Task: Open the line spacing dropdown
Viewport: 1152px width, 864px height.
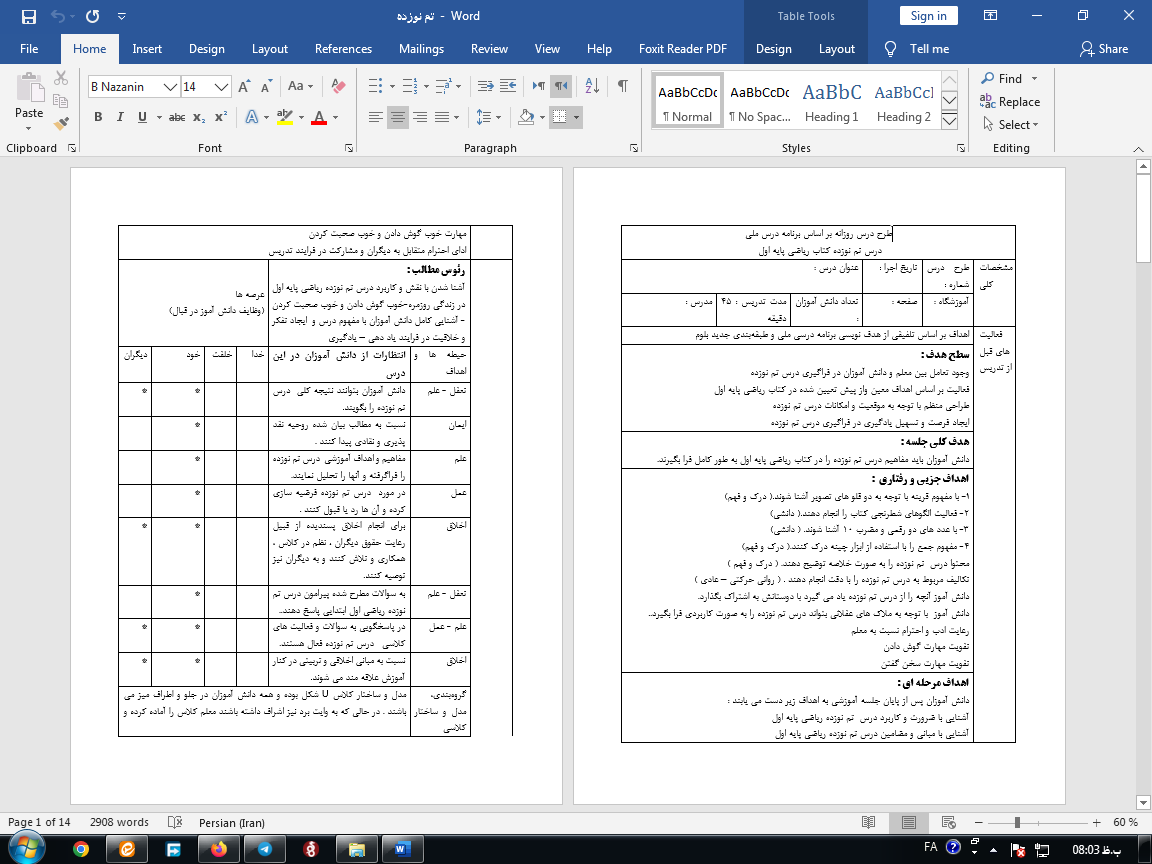Action: pyautogui.click(x=488, y=117)
